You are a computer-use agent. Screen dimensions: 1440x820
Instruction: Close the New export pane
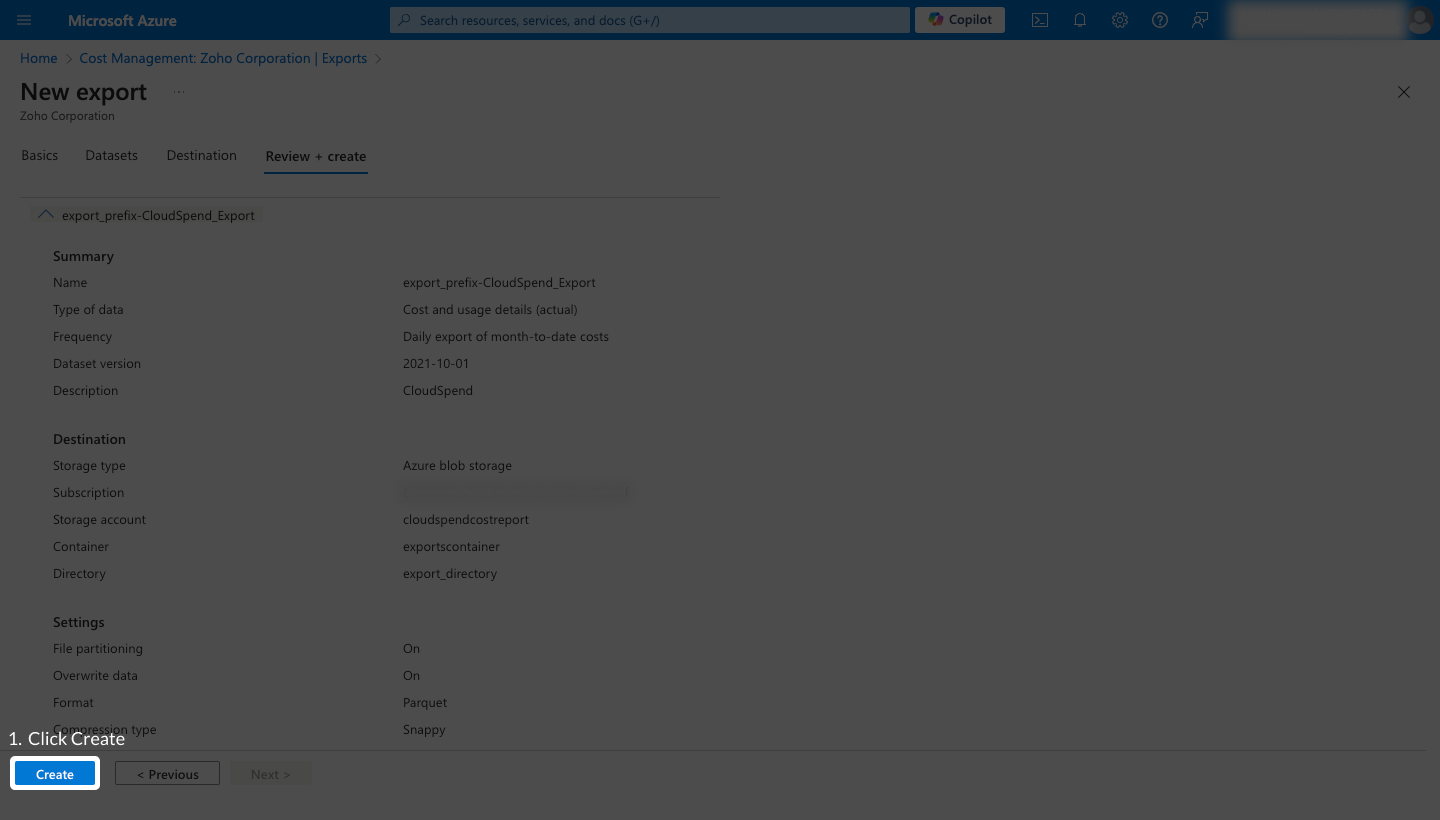point(1404,92)
